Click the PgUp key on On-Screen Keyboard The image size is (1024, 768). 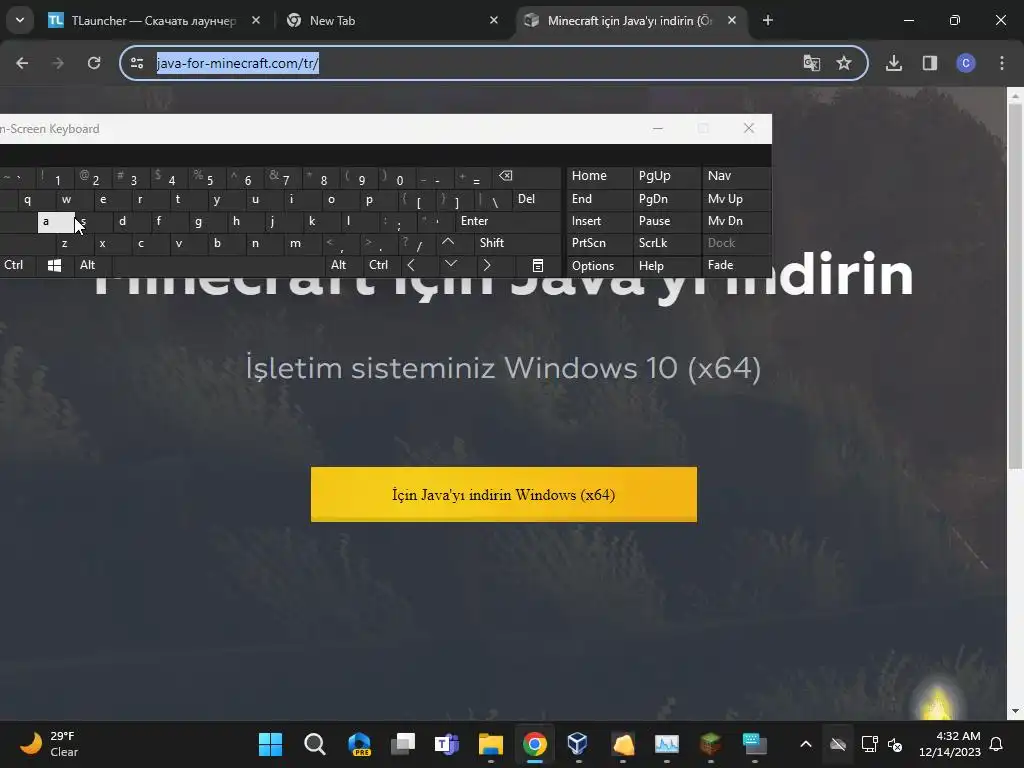(x=667, y=176)
